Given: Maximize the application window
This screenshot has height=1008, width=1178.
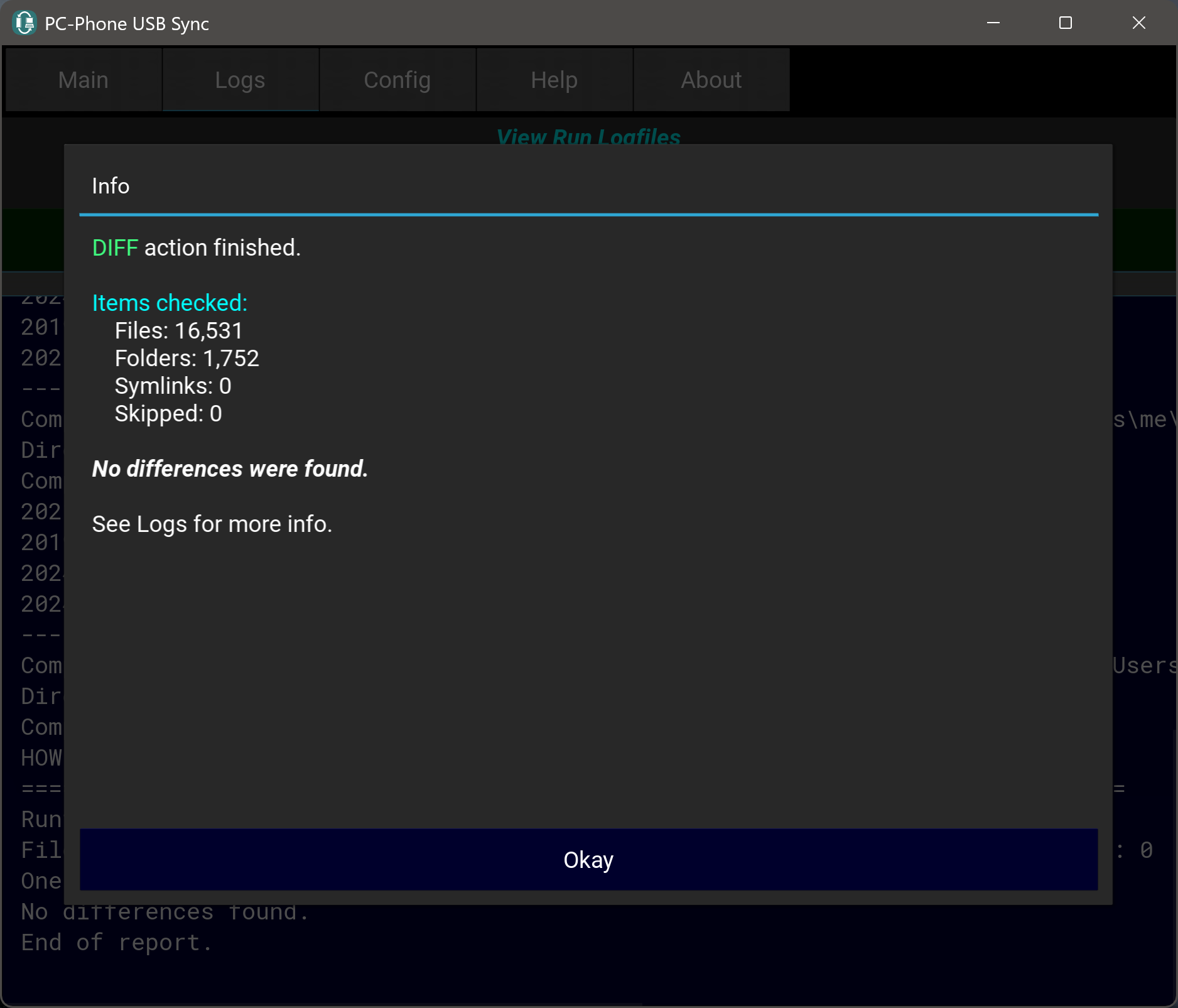Looking at the screenshot, I should [1066, 23].
